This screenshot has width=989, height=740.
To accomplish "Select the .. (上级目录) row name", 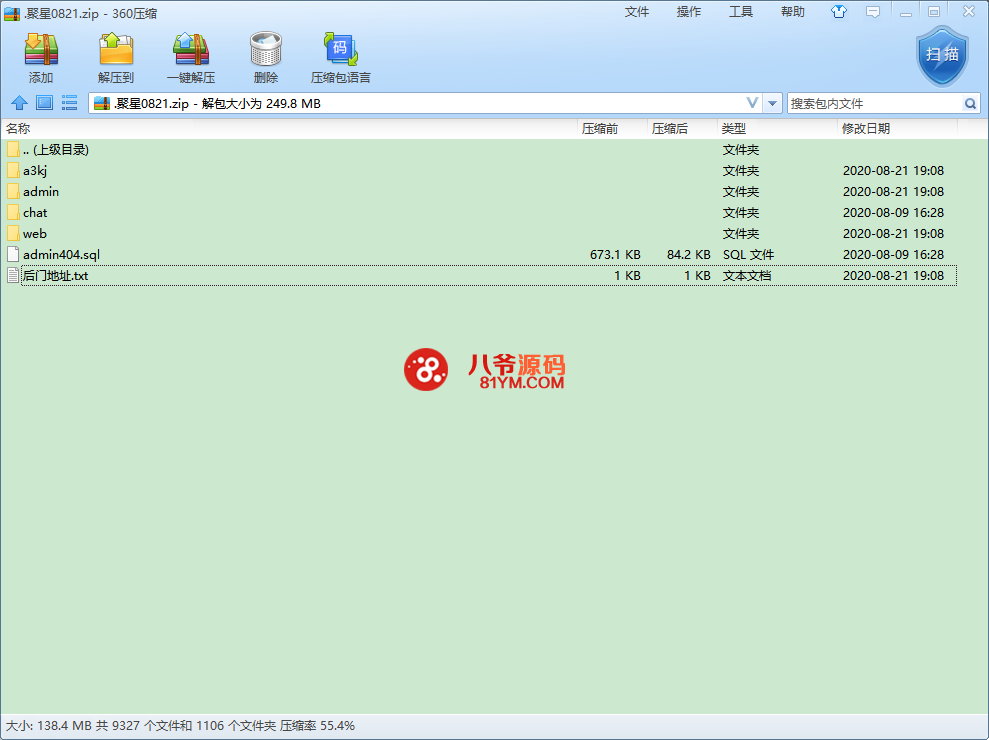I will [x=56, y=150].
